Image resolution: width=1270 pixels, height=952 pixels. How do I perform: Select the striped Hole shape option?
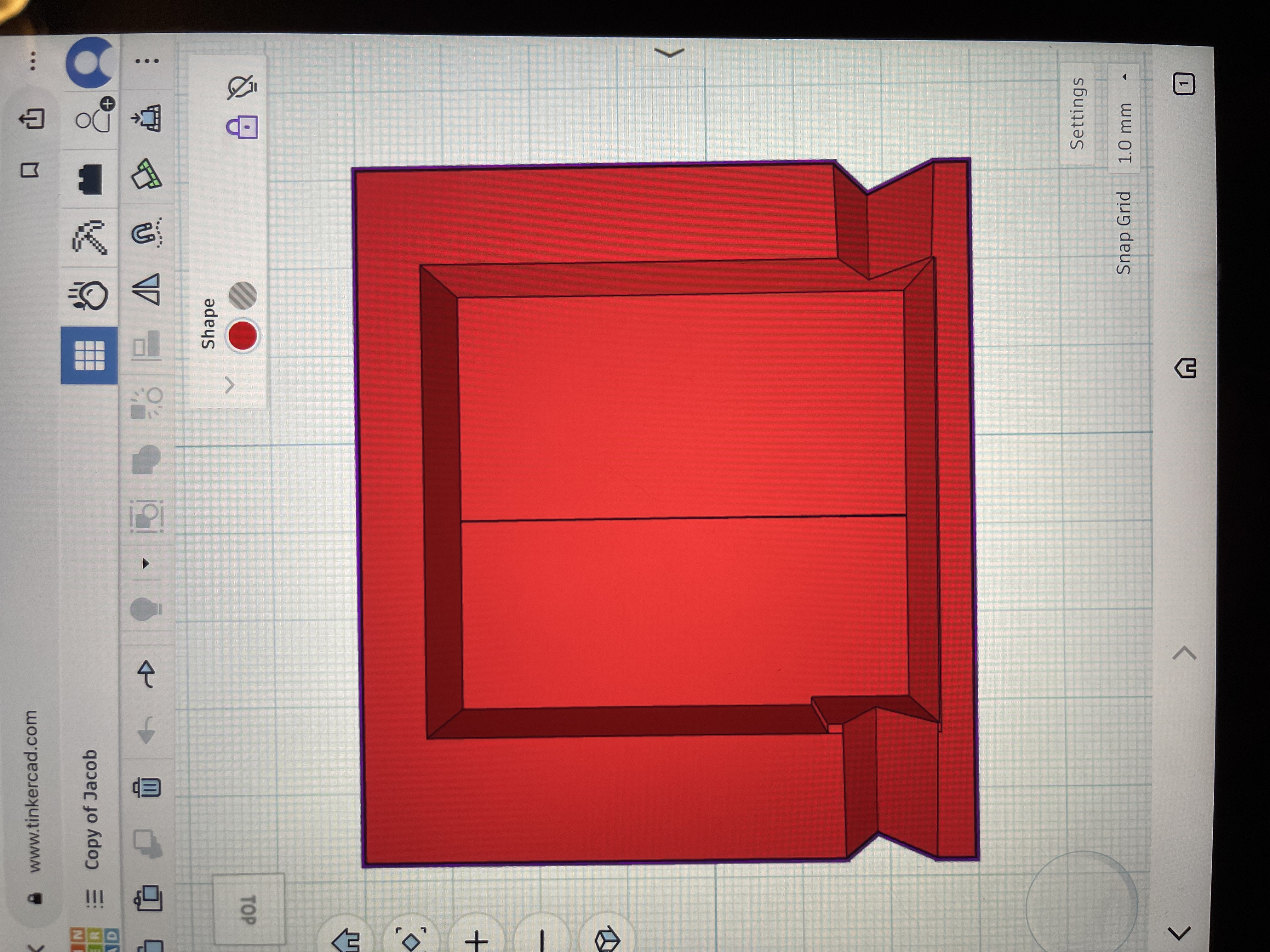[x=242, y=295]
